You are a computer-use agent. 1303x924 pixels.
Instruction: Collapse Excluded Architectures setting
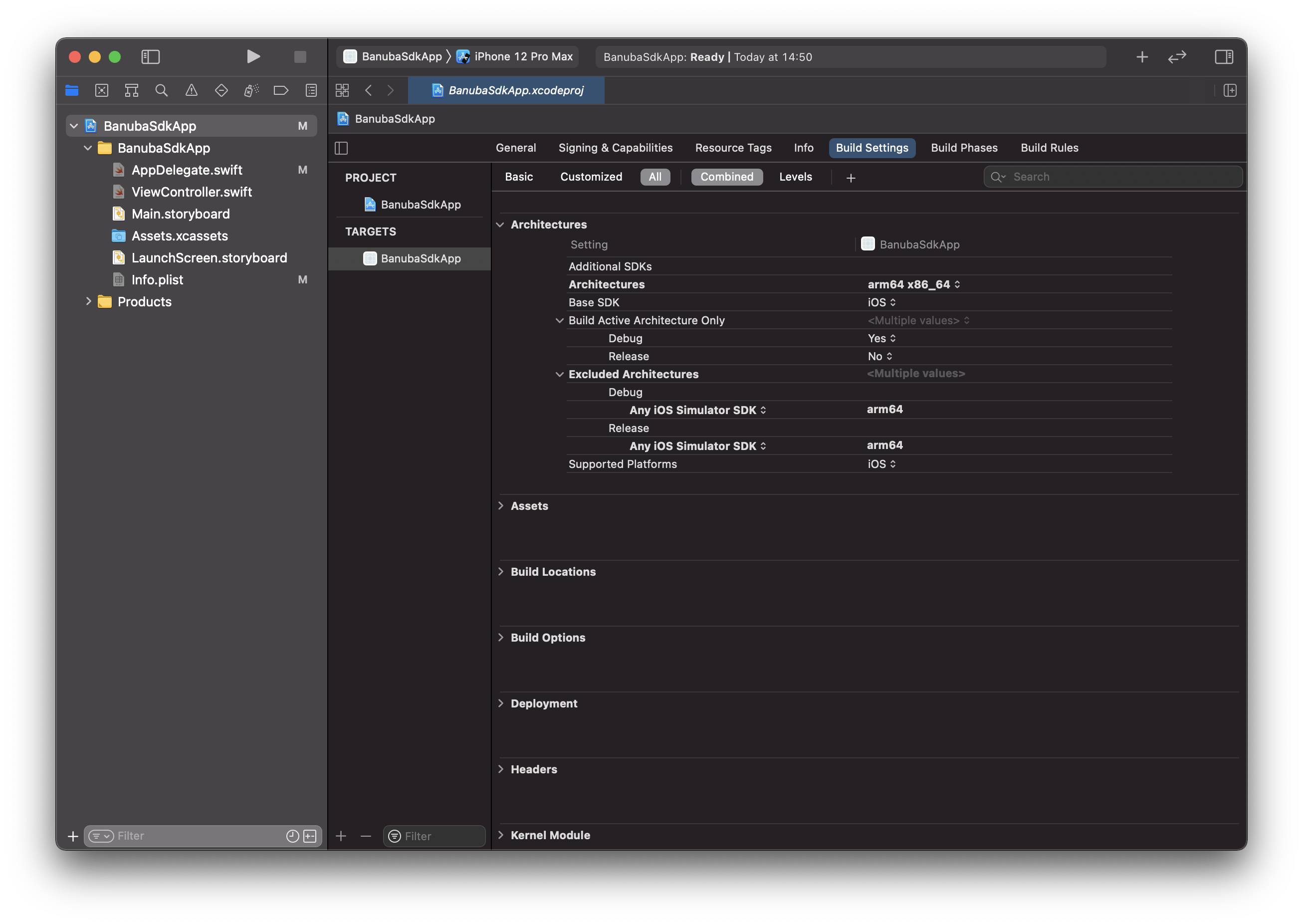coord(560,374)
